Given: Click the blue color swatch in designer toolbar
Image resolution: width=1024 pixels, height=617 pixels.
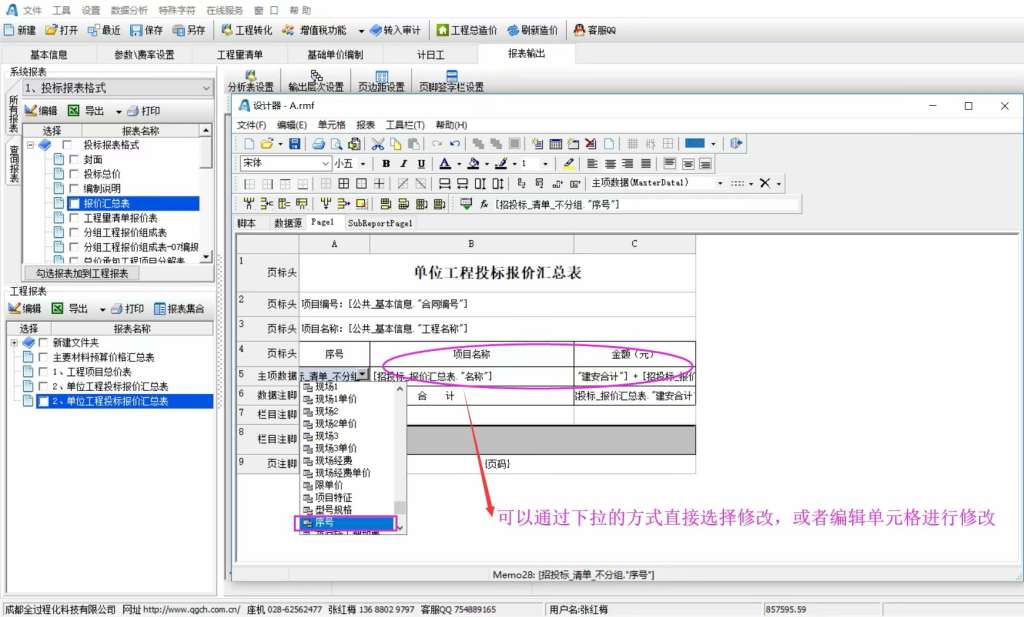Looking at the screenshot, I should coord(694,144).
